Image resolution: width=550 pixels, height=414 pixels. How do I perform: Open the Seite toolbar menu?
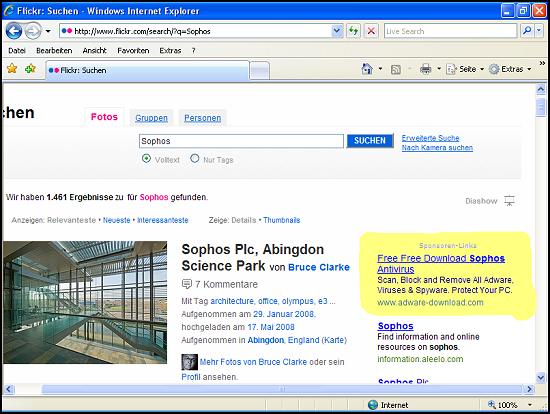coord(465,69)
